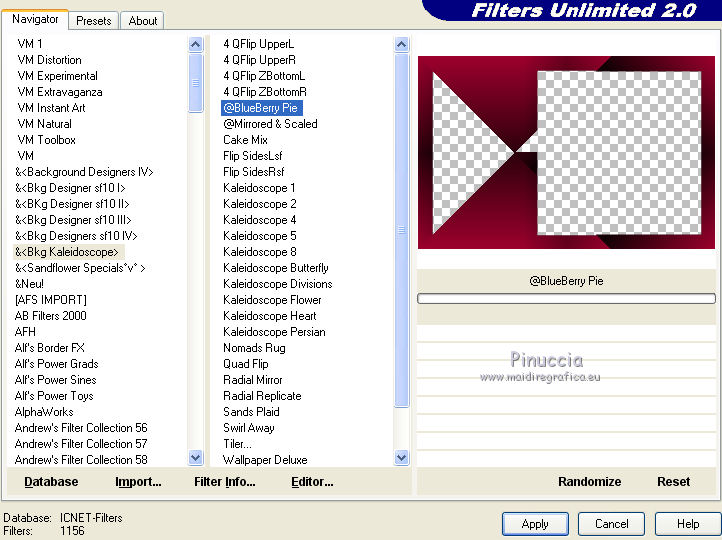Select Alf's Power Grads category
Screen dimensions: 722x540
57,364
